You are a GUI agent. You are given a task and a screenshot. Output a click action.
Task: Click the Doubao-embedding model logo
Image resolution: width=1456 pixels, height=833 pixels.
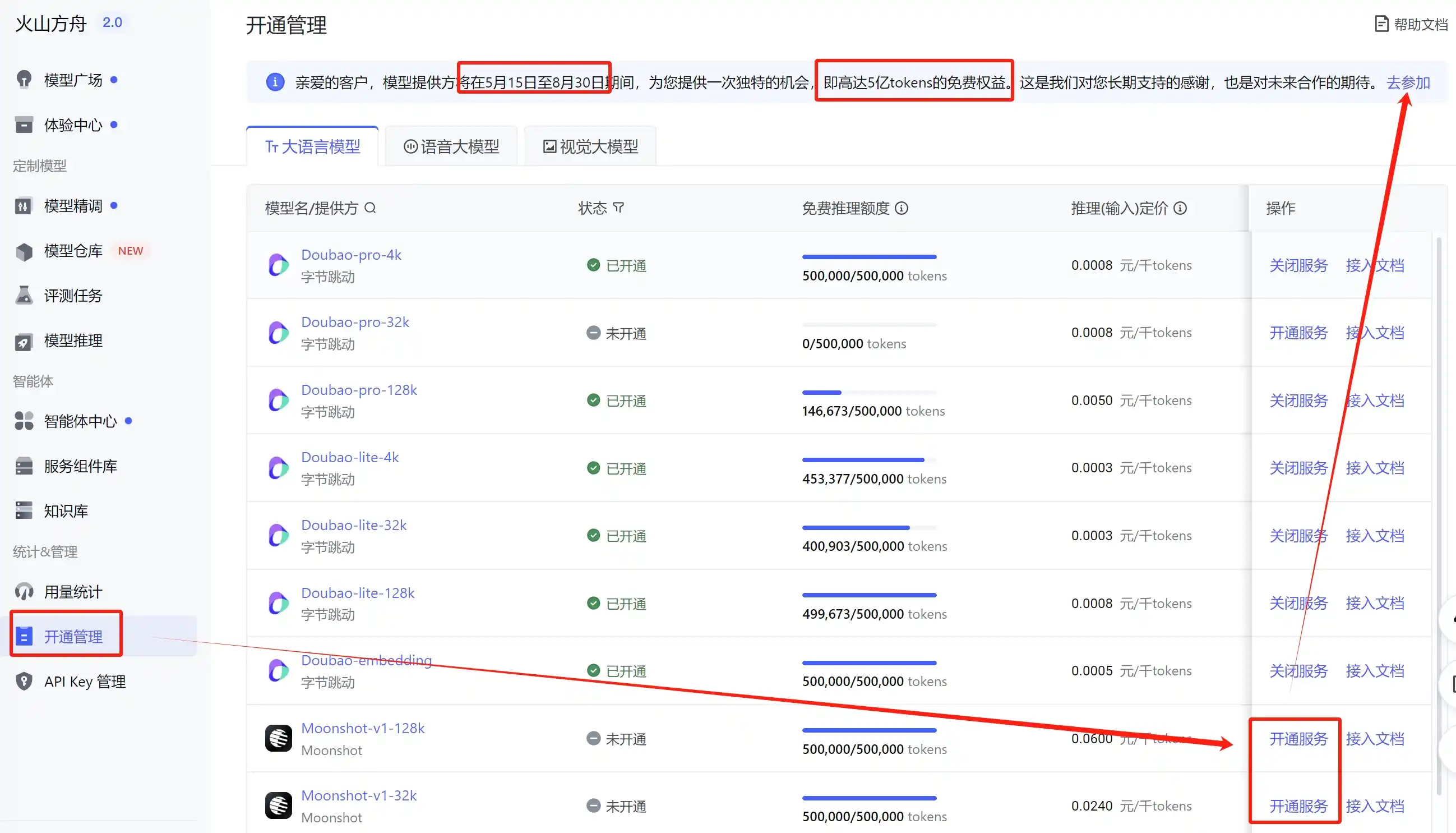click(x=279, y=671)
